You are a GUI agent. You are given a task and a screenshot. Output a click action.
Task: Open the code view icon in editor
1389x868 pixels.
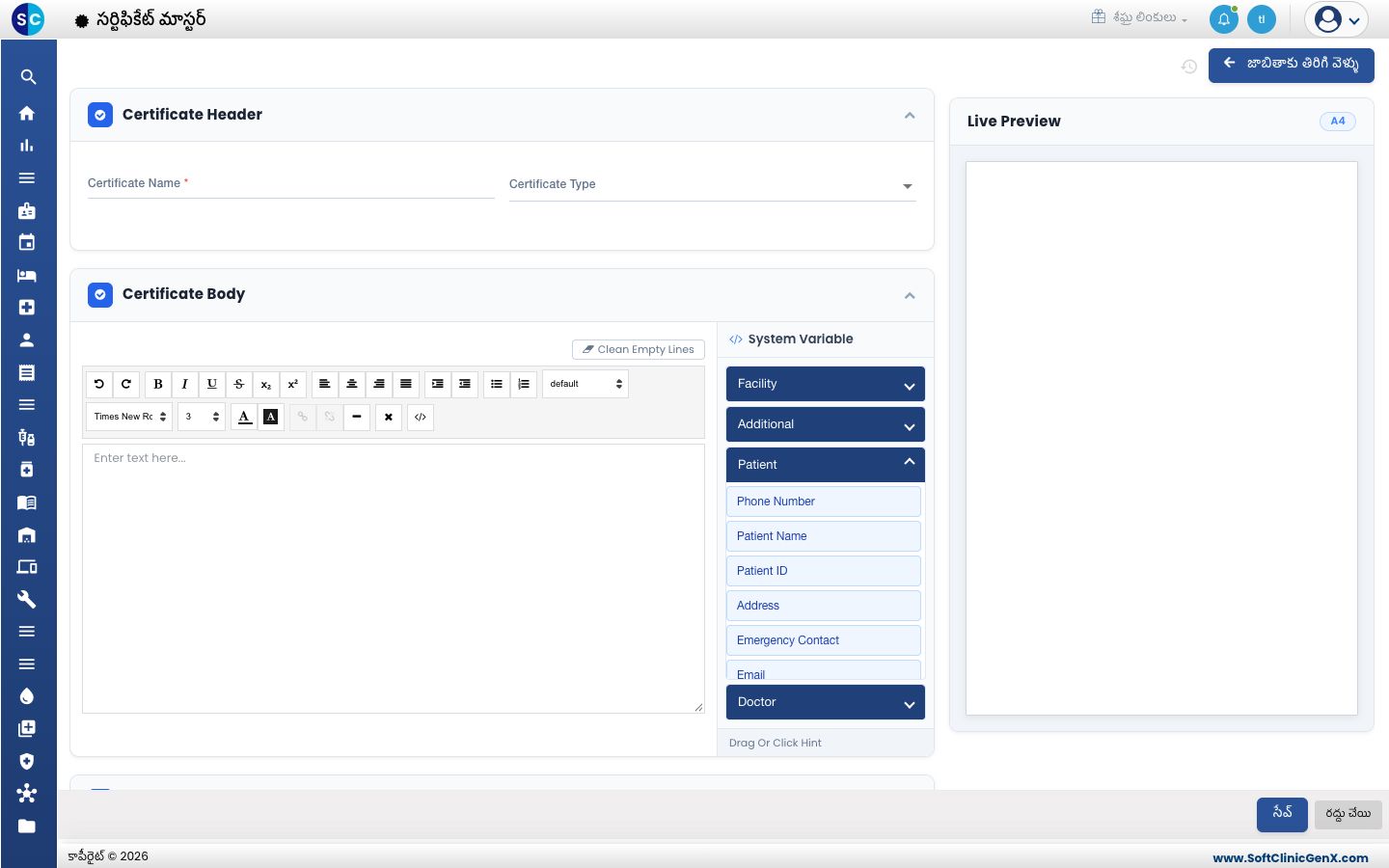coord(421,417)
